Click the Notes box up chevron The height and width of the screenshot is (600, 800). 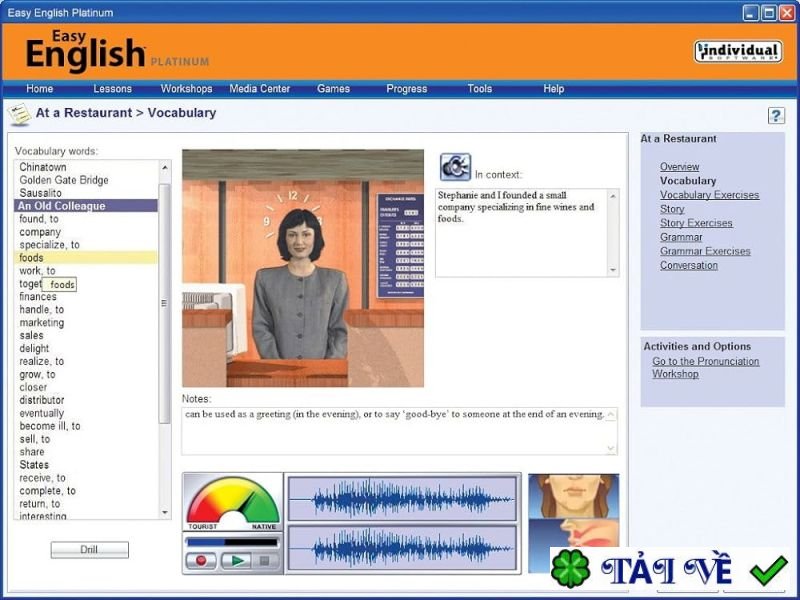pos(611,415)
